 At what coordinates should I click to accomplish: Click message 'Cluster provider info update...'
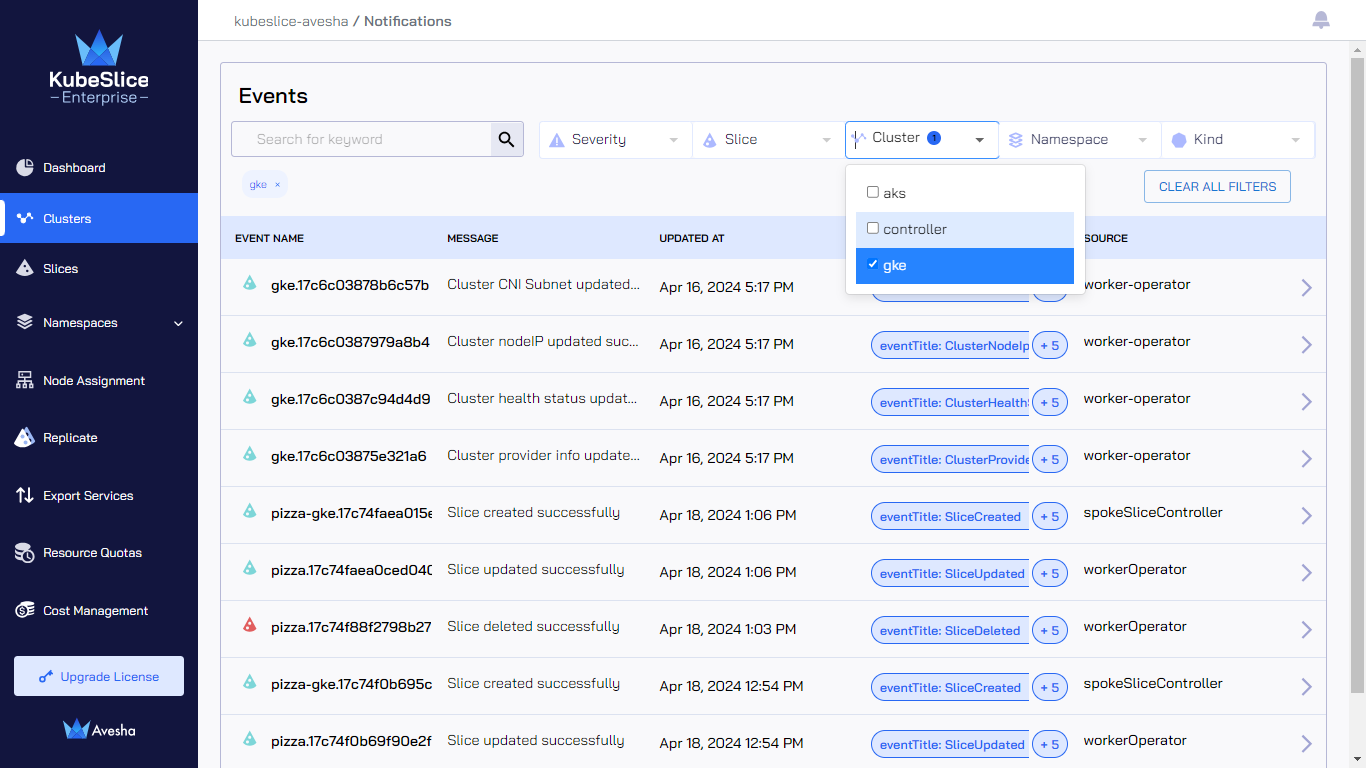click(543, 456)
